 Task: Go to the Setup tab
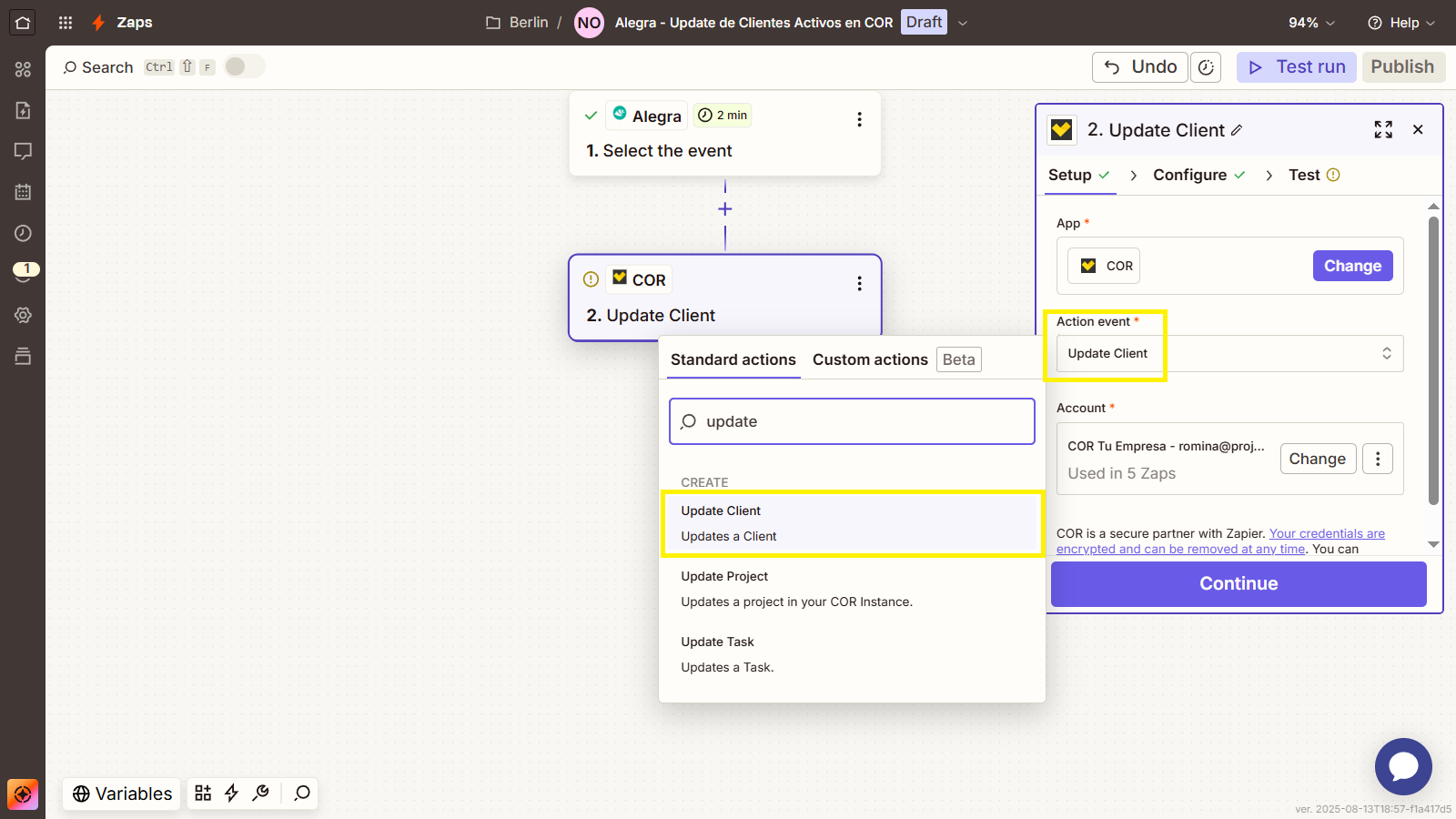[x=1079, y=175]
